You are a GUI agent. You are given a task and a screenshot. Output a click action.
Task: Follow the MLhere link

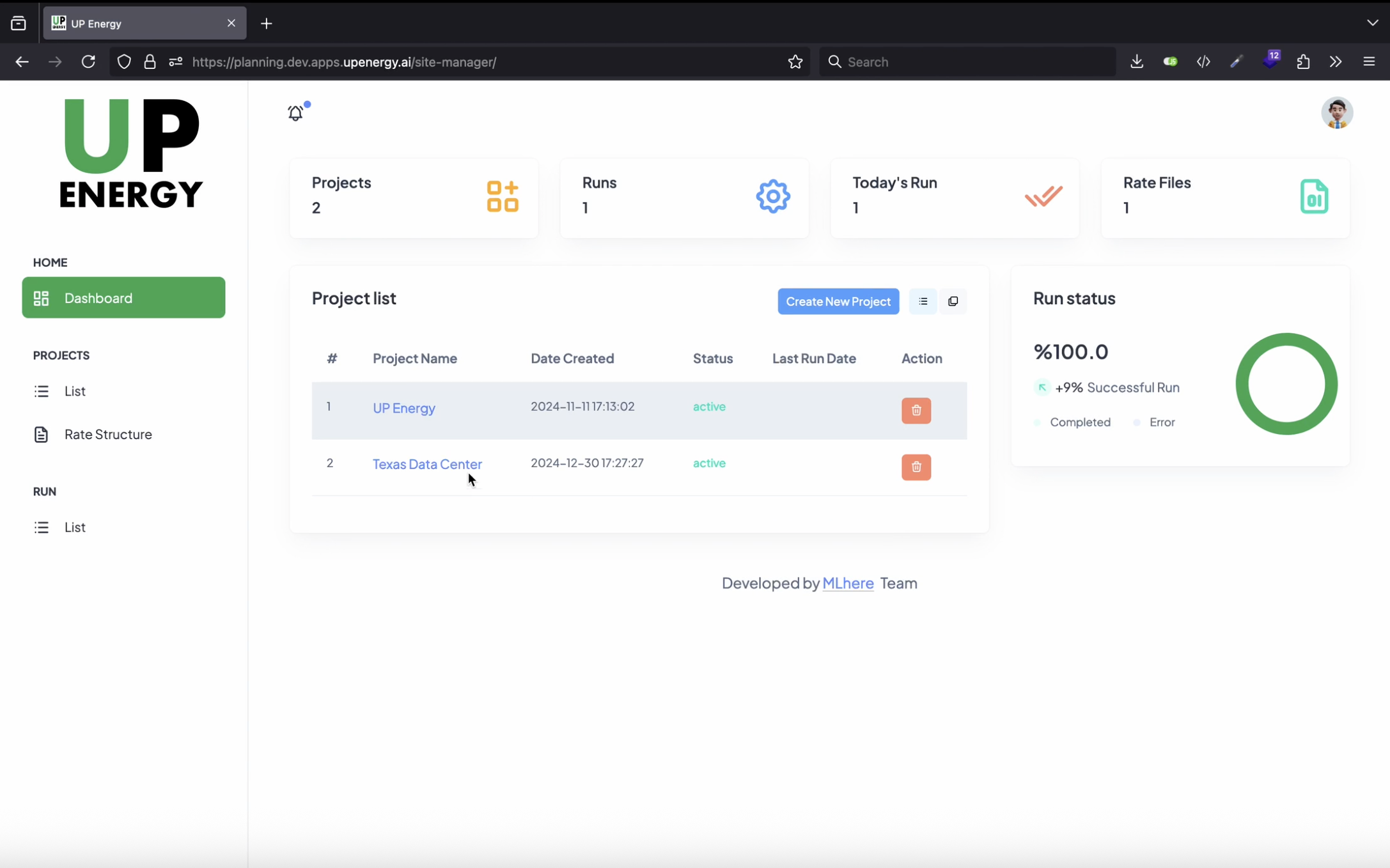point(848,583)
